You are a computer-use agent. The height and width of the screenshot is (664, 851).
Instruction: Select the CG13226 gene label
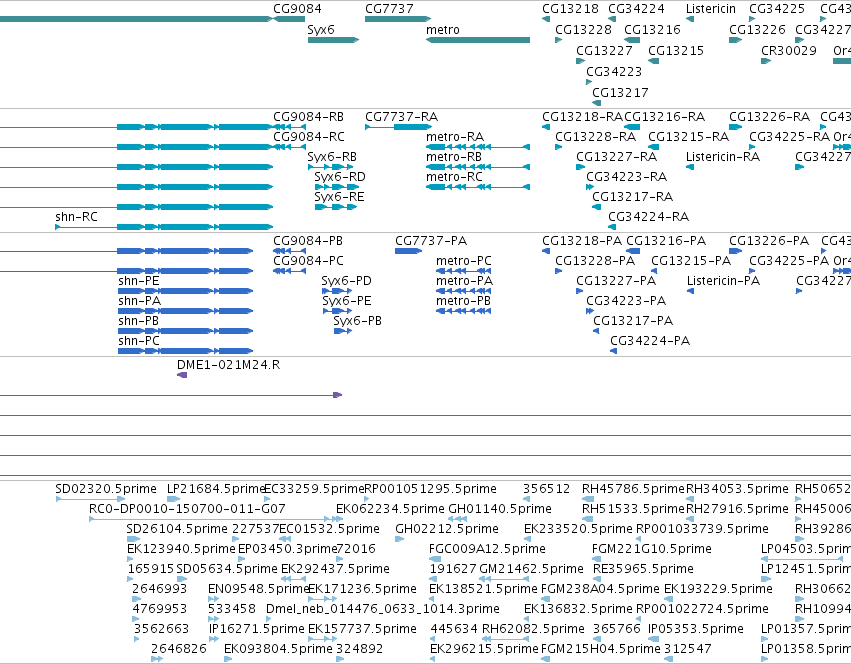pyautogui.click(x=757, y=29)
